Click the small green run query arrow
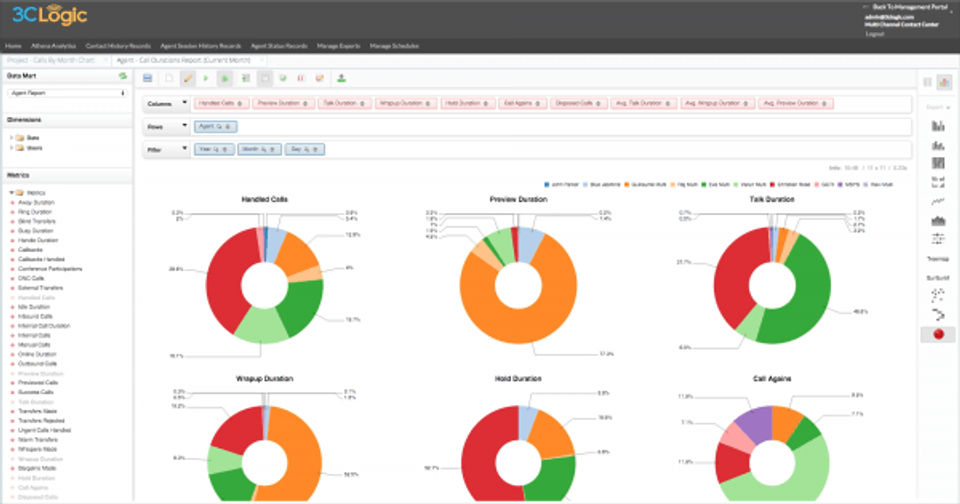 [206, 78]
